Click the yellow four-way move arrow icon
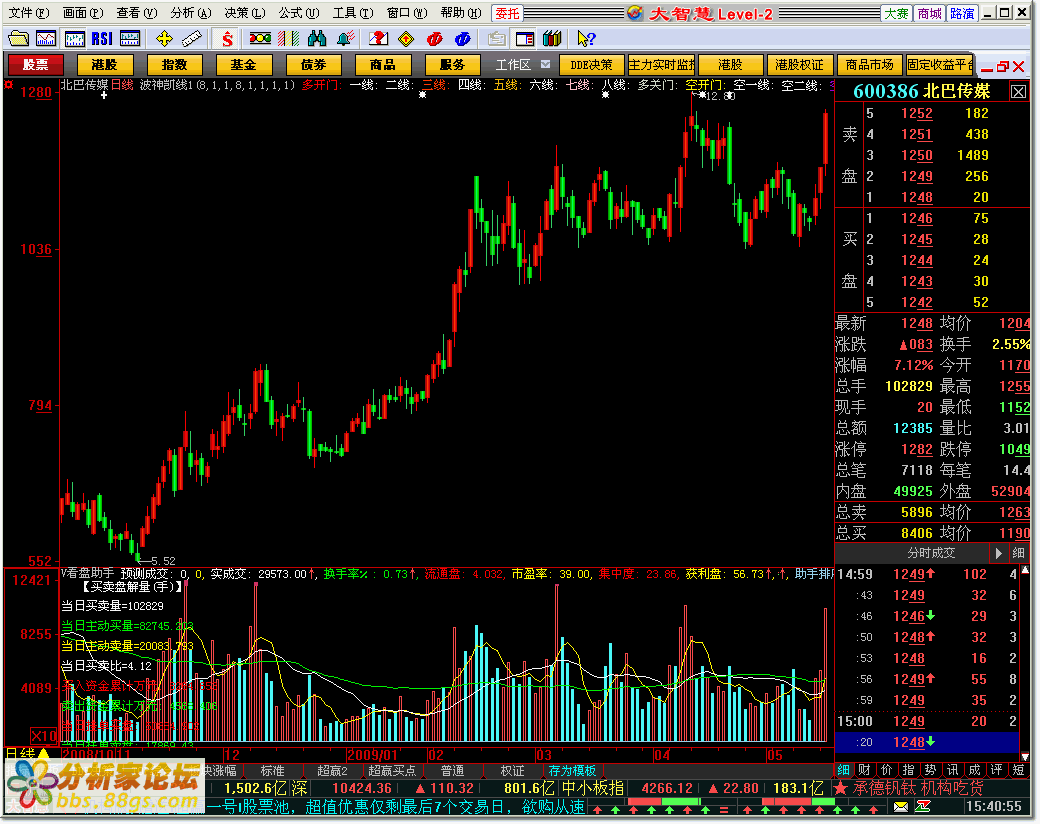Viewport: 1040px width, 824px height. pyautogui.click(x=164, y=38)
